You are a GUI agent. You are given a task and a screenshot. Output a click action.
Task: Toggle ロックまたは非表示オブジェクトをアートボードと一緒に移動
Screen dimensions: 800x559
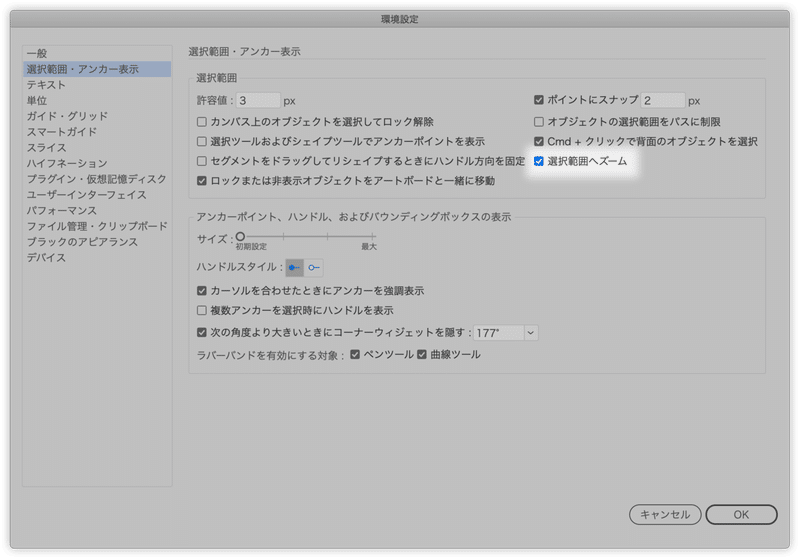coord(202,181)
